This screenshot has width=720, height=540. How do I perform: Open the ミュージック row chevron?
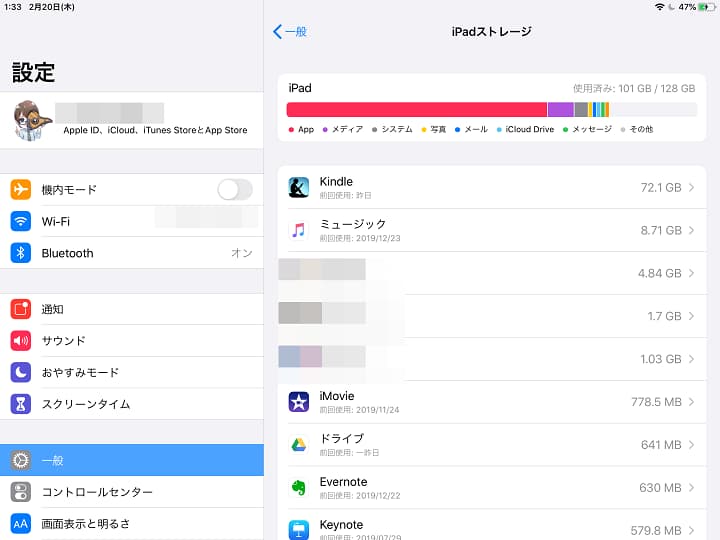click(692, 230)
